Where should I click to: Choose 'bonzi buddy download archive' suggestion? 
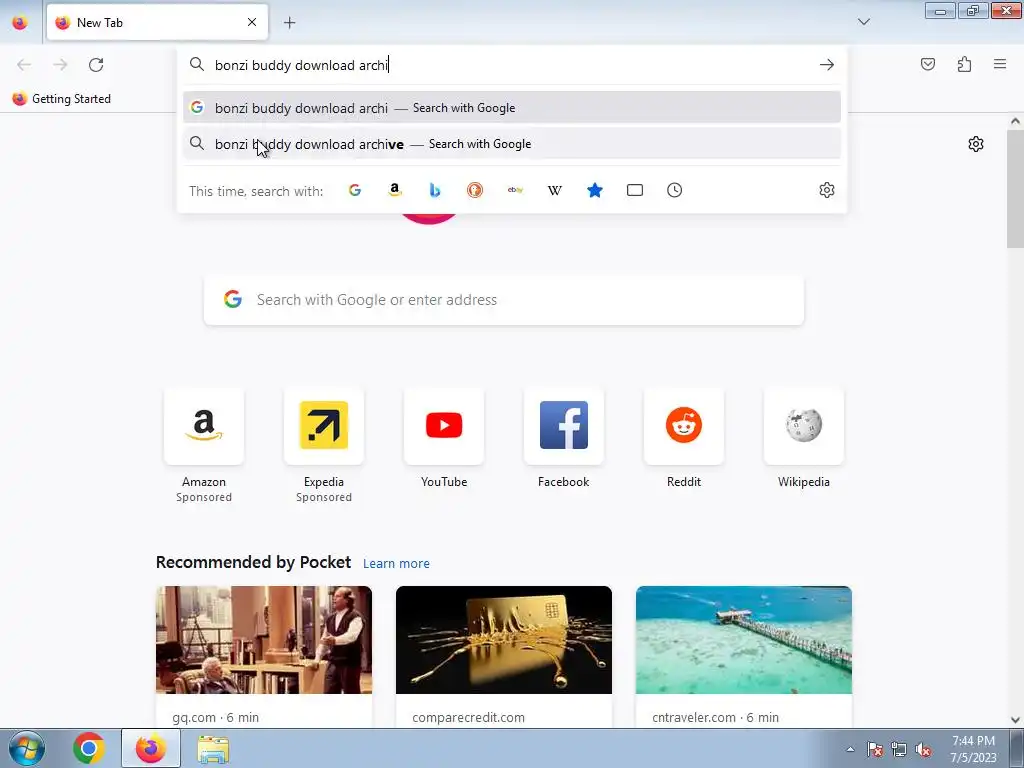point(511,144)
